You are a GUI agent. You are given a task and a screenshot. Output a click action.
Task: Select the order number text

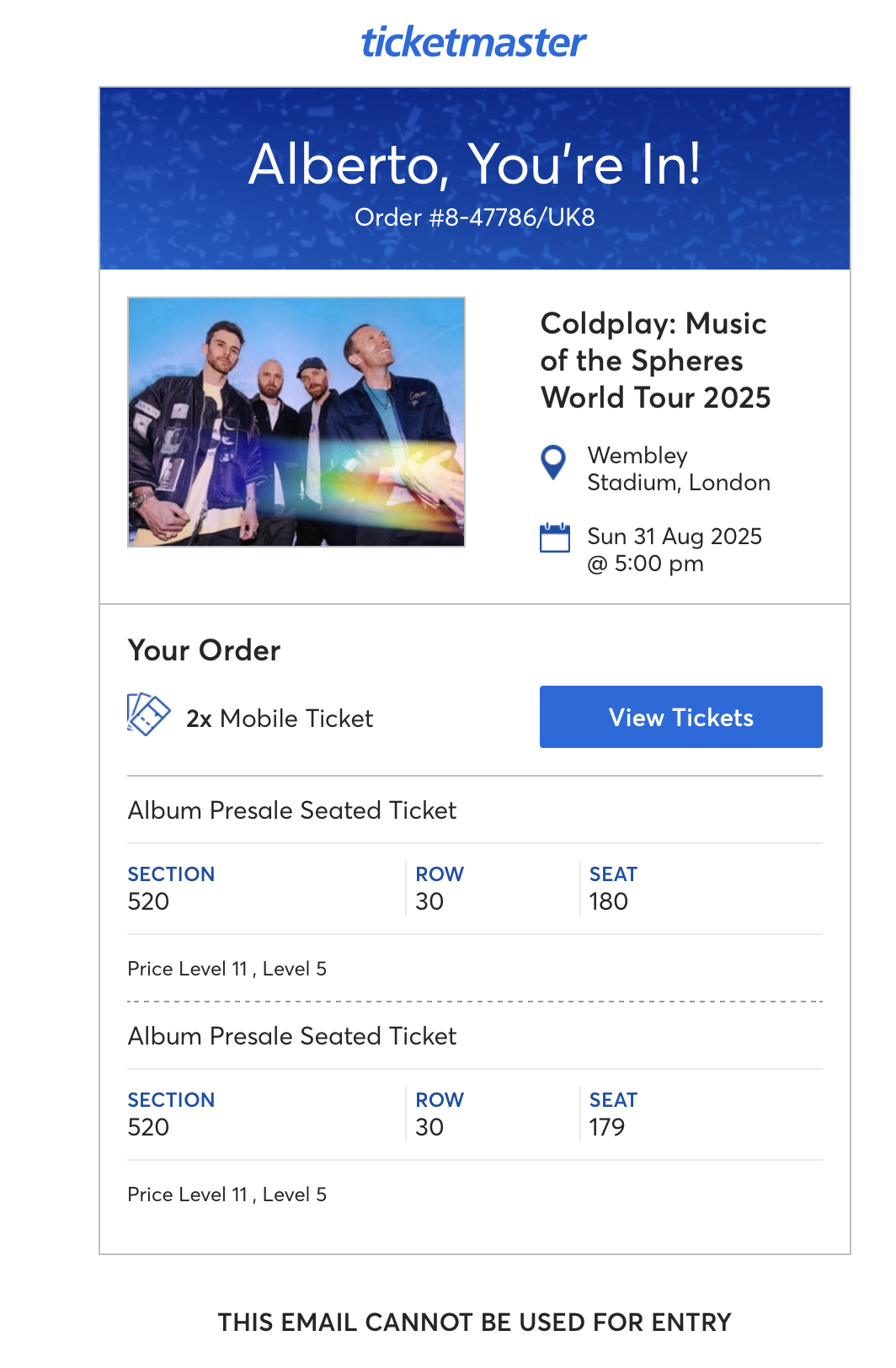click(475, 217)
